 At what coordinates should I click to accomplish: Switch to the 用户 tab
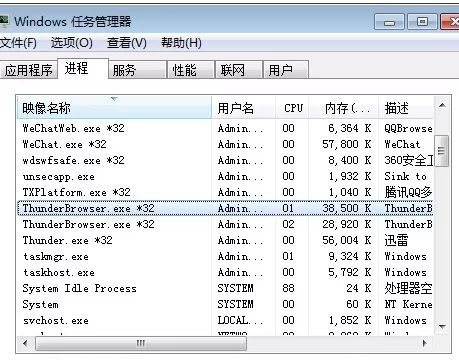tap(286, 70)
